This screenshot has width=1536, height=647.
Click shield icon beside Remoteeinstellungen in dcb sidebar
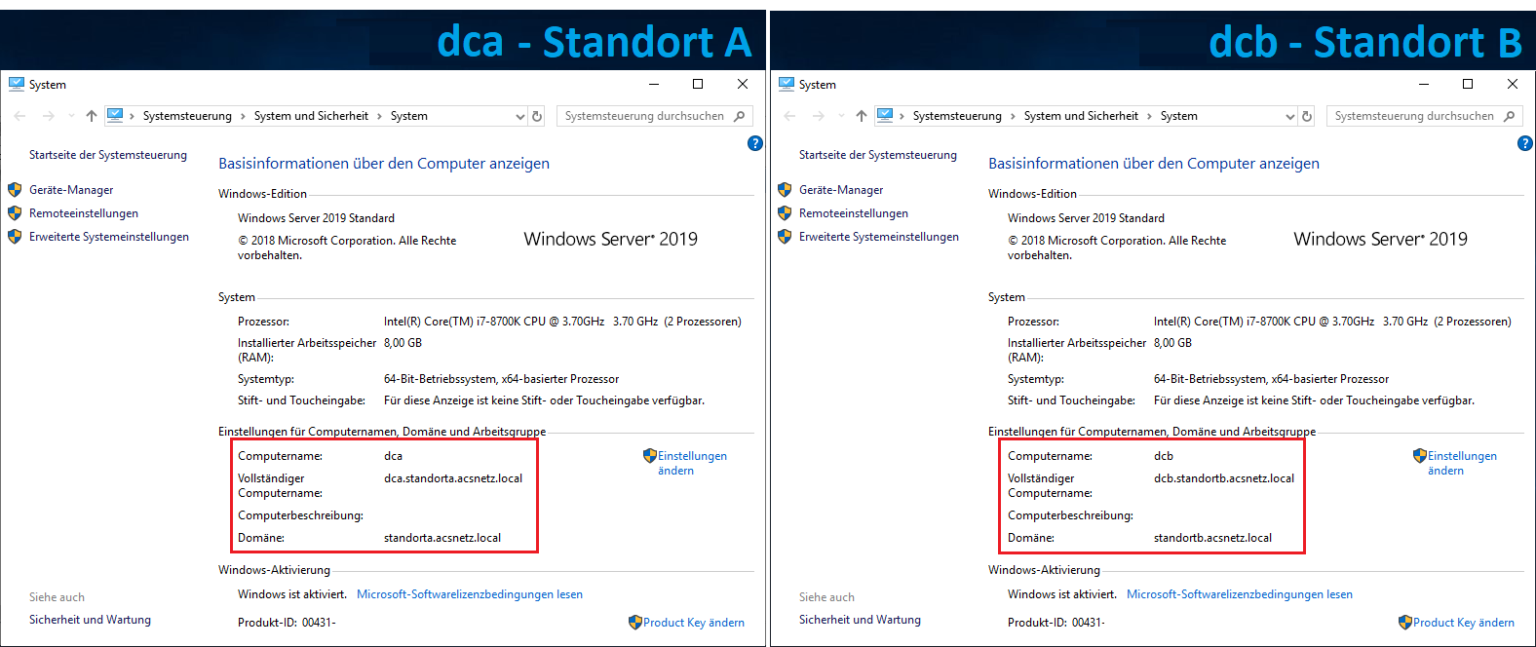click(x=784, y=213)
